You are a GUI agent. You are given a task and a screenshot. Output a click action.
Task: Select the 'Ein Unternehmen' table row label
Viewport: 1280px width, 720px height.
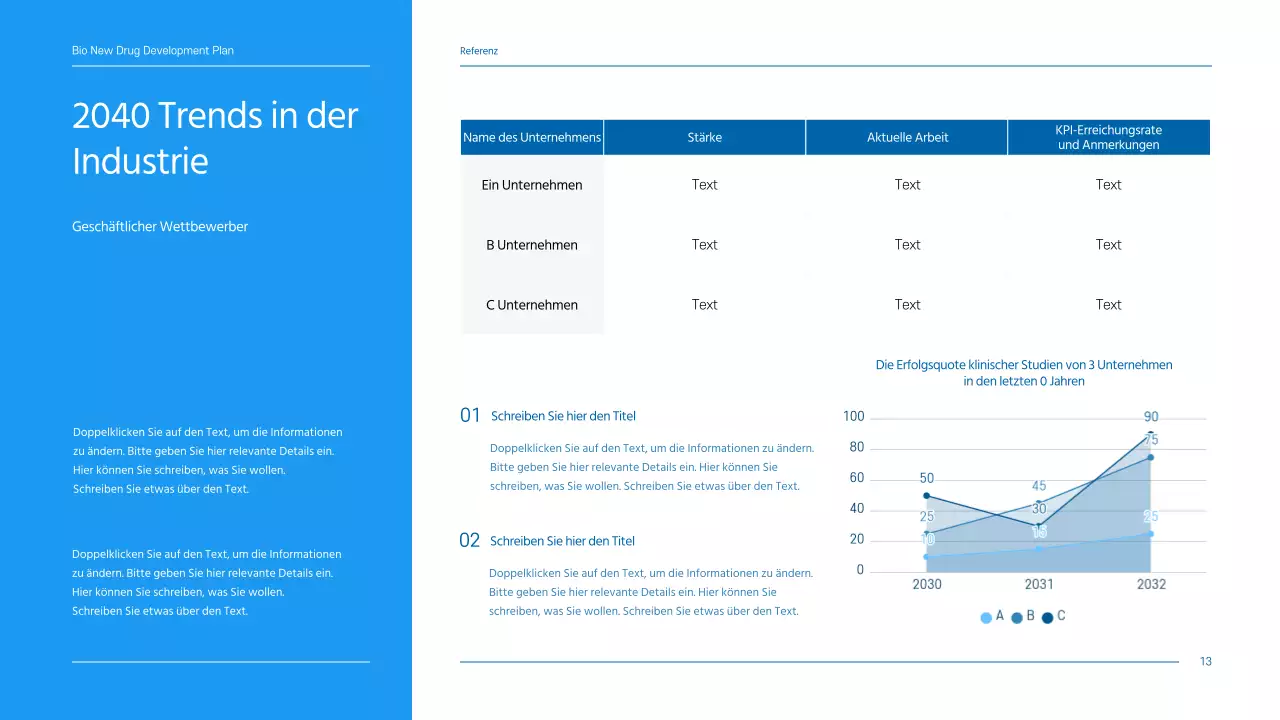(x=532, y=184)
